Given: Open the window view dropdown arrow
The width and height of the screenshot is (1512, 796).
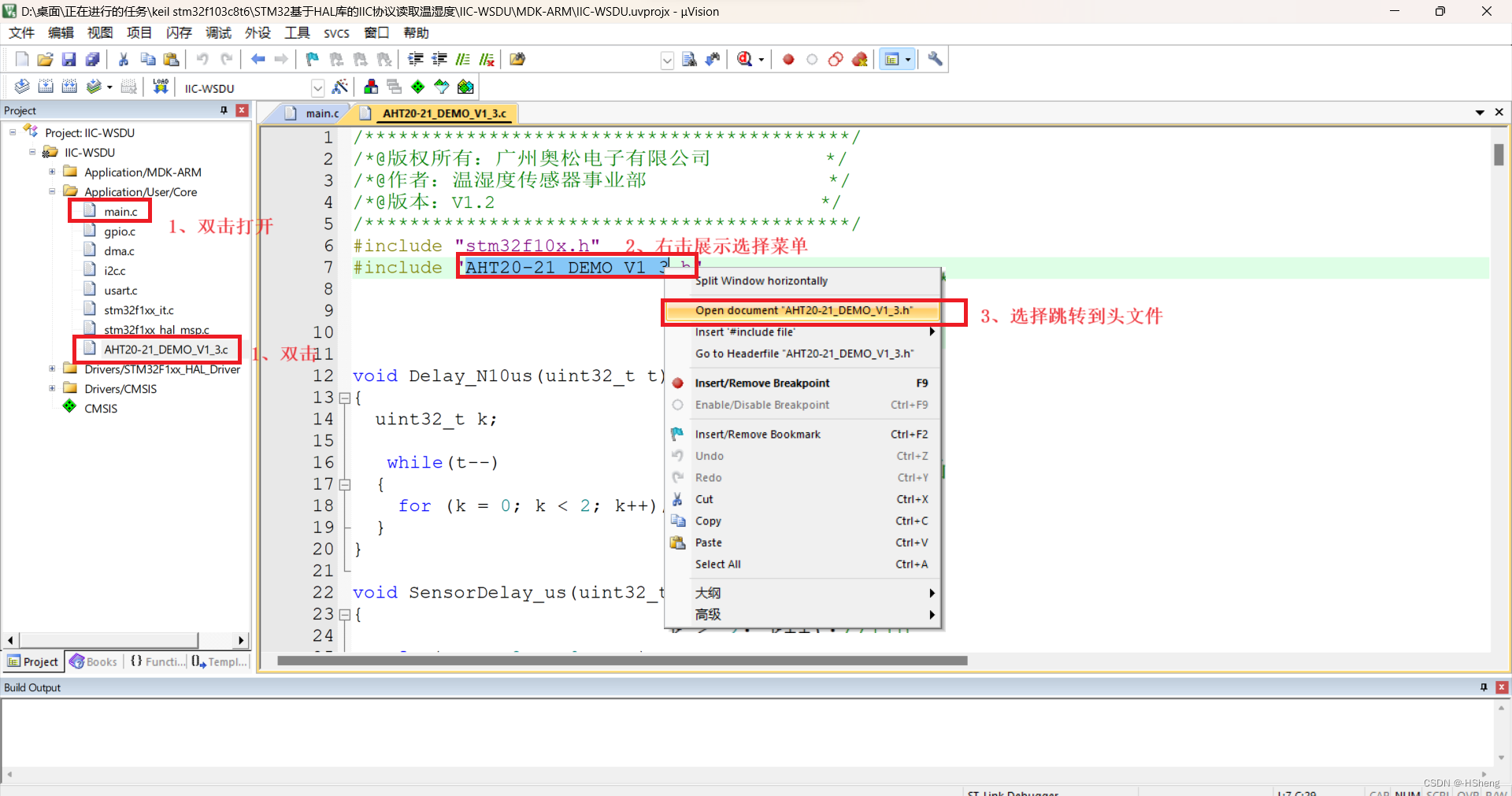Looking at the screenshot, I should tap(908, 60).
